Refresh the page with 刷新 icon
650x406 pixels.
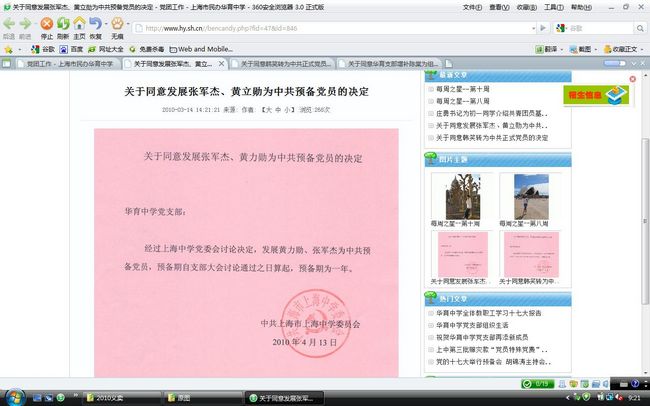pos(63,24)
